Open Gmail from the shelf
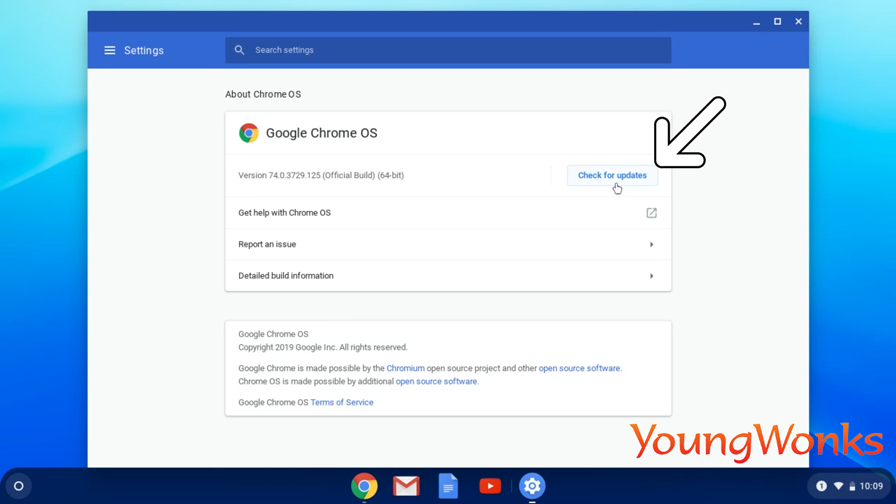 click(406, 486)
